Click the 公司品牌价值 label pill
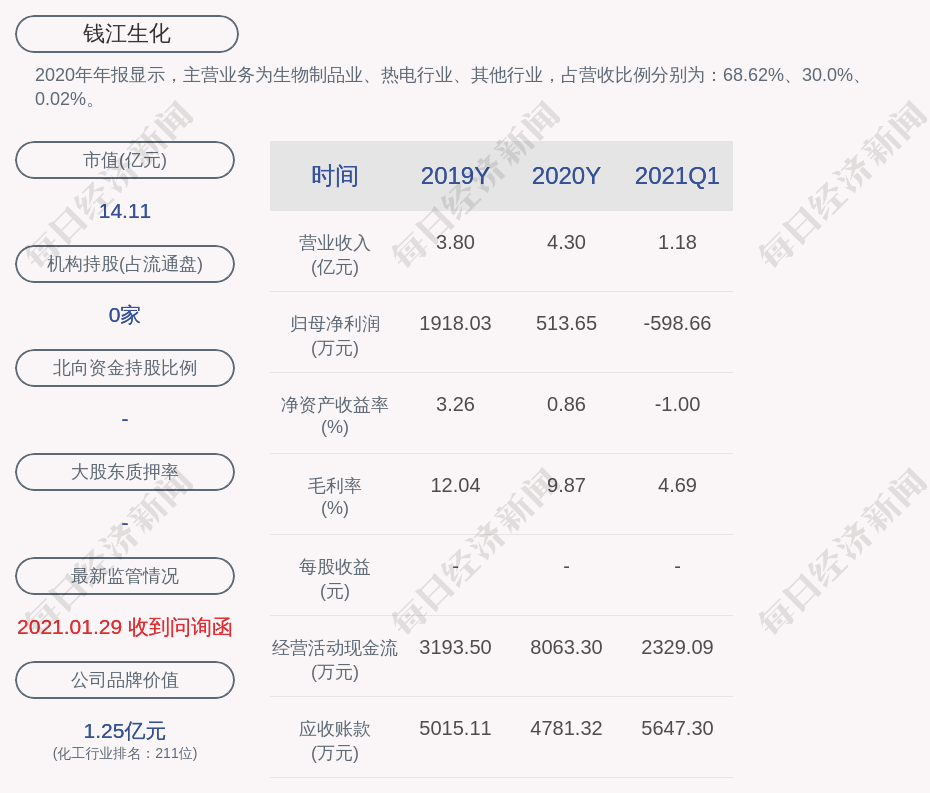This screenshot has height=793, width=930. pos(125,680)
